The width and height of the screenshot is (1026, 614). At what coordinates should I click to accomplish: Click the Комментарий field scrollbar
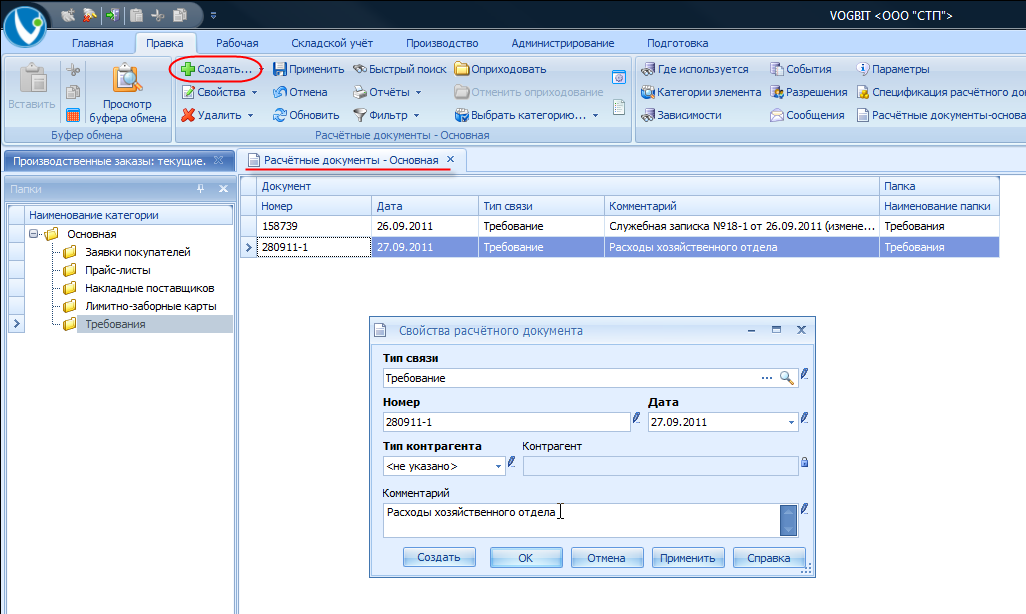tap(788, 520)
